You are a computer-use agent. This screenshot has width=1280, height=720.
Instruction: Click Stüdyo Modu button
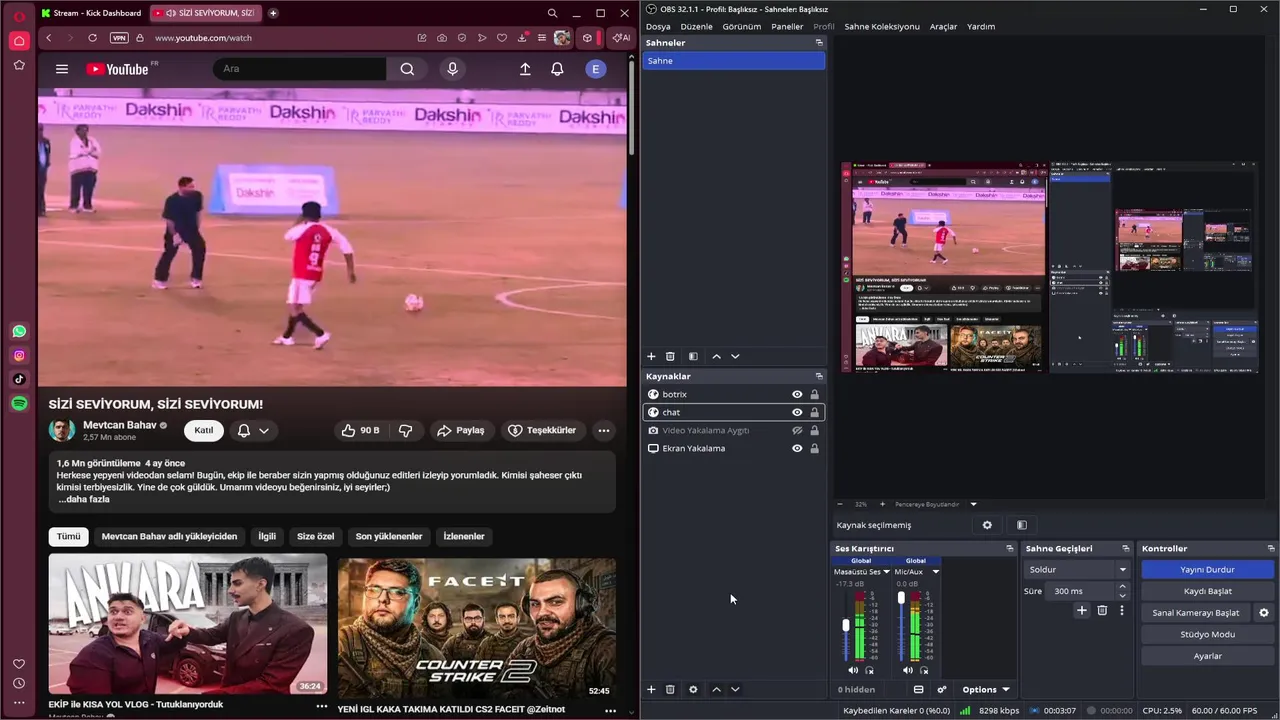point(1207,634)
